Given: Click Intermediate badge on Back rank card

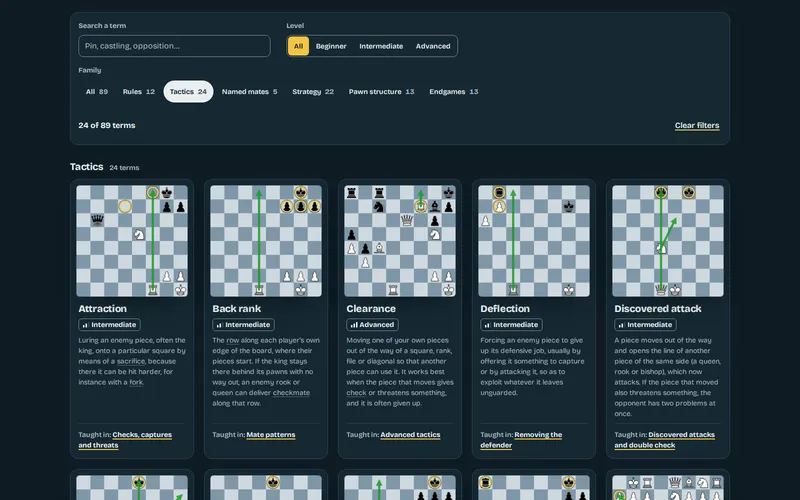Looking at the screenshot, I should tap(243, 324).
